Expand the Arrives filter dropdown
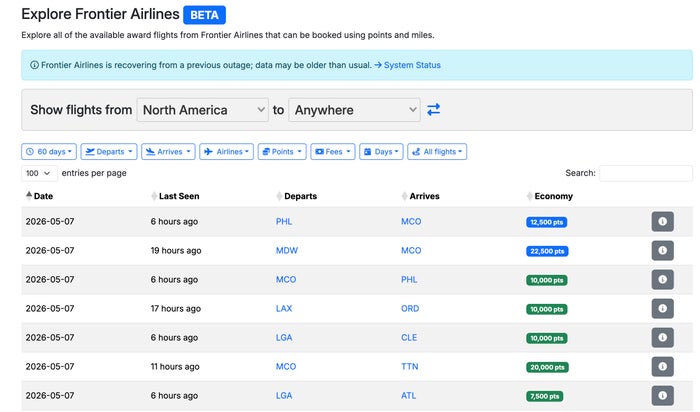Image resolution: width=700 pixels, height=412 pixels. click(x=168, y=152)
